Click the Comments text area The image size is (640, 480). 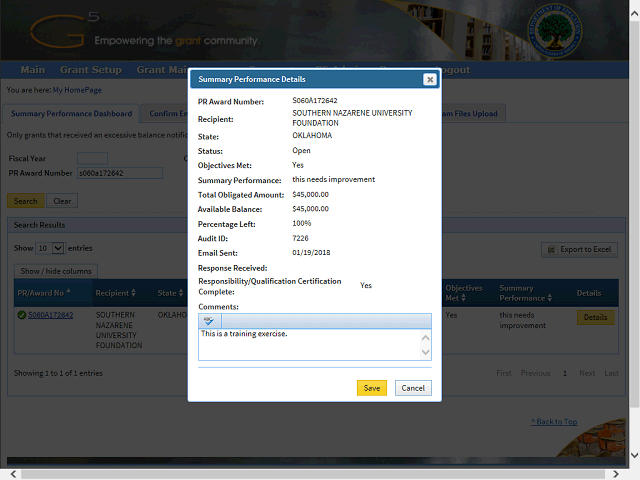pyautogui.click(x=310, y=344)
